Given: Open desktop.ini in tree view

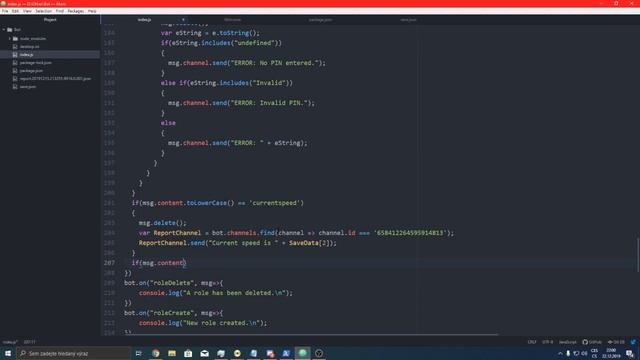Looking at the screenshot, I should pos(29,47).
